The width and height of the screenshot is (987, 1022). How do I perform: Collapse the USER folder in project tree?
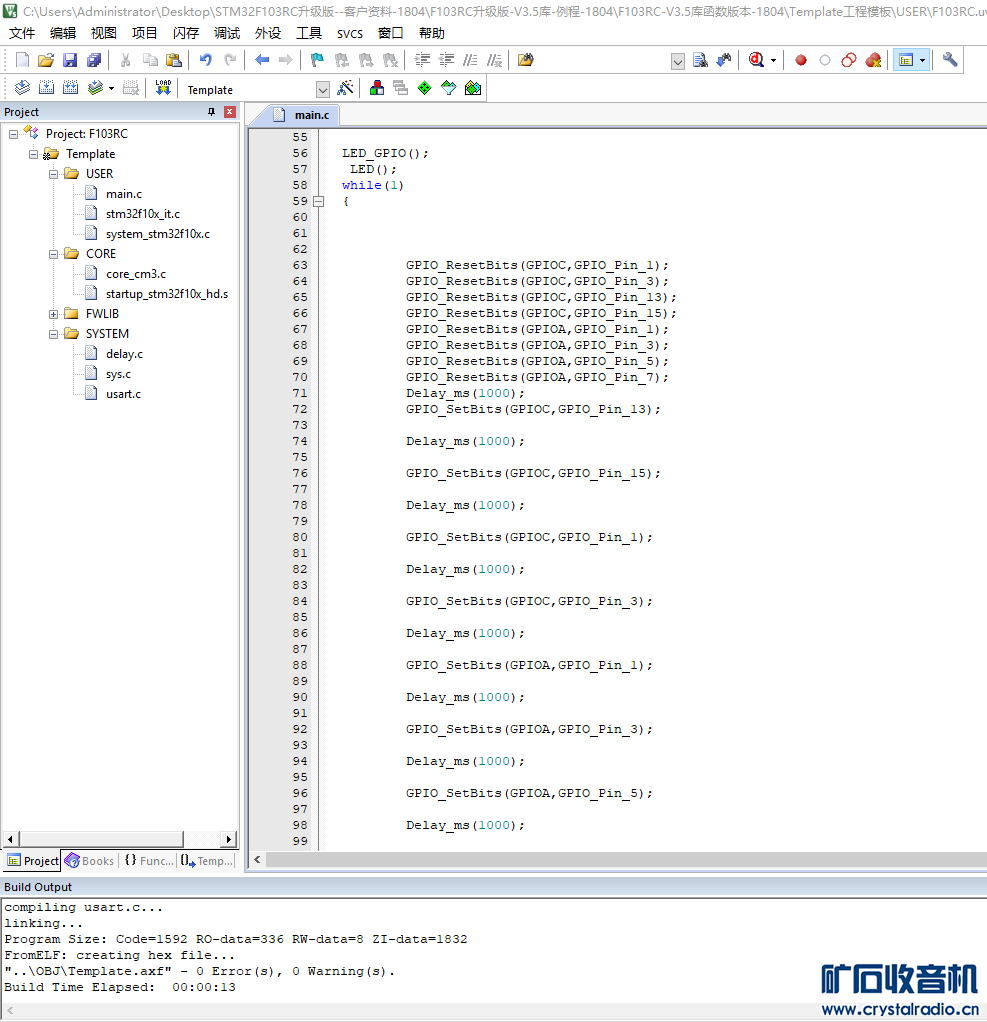coord(54,174)
